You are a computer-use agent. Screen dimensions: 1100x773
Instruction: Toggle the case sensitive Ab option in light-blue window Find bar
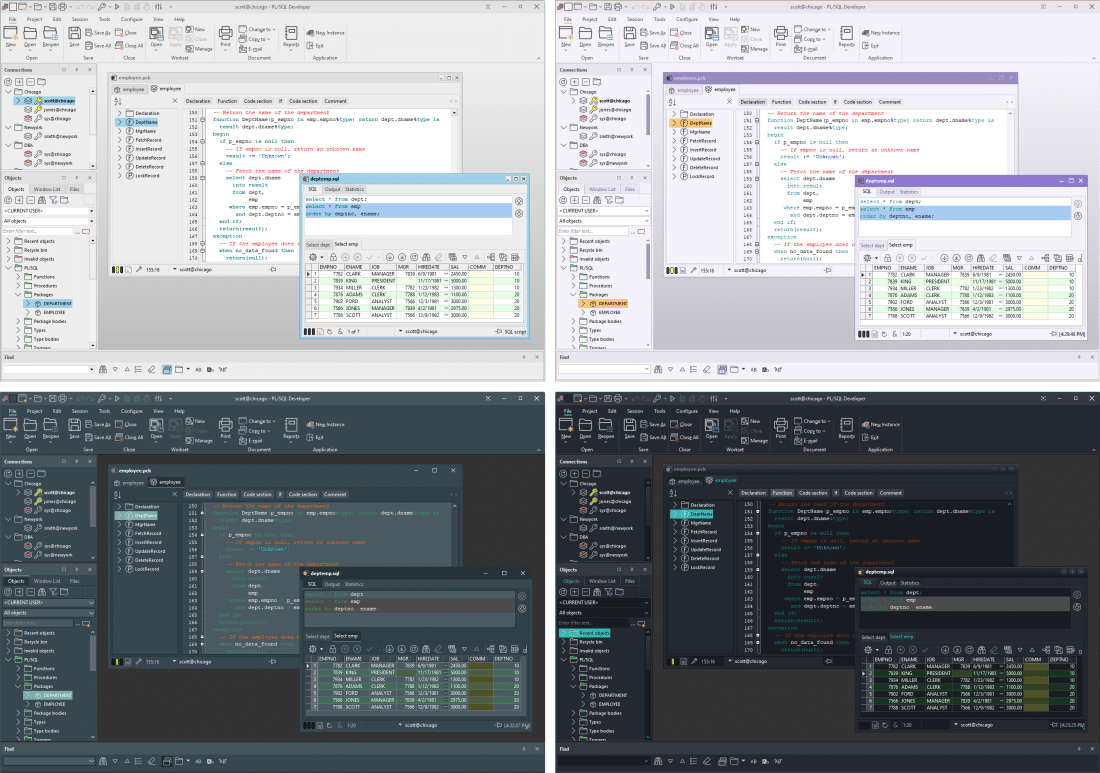click(198, 369)
